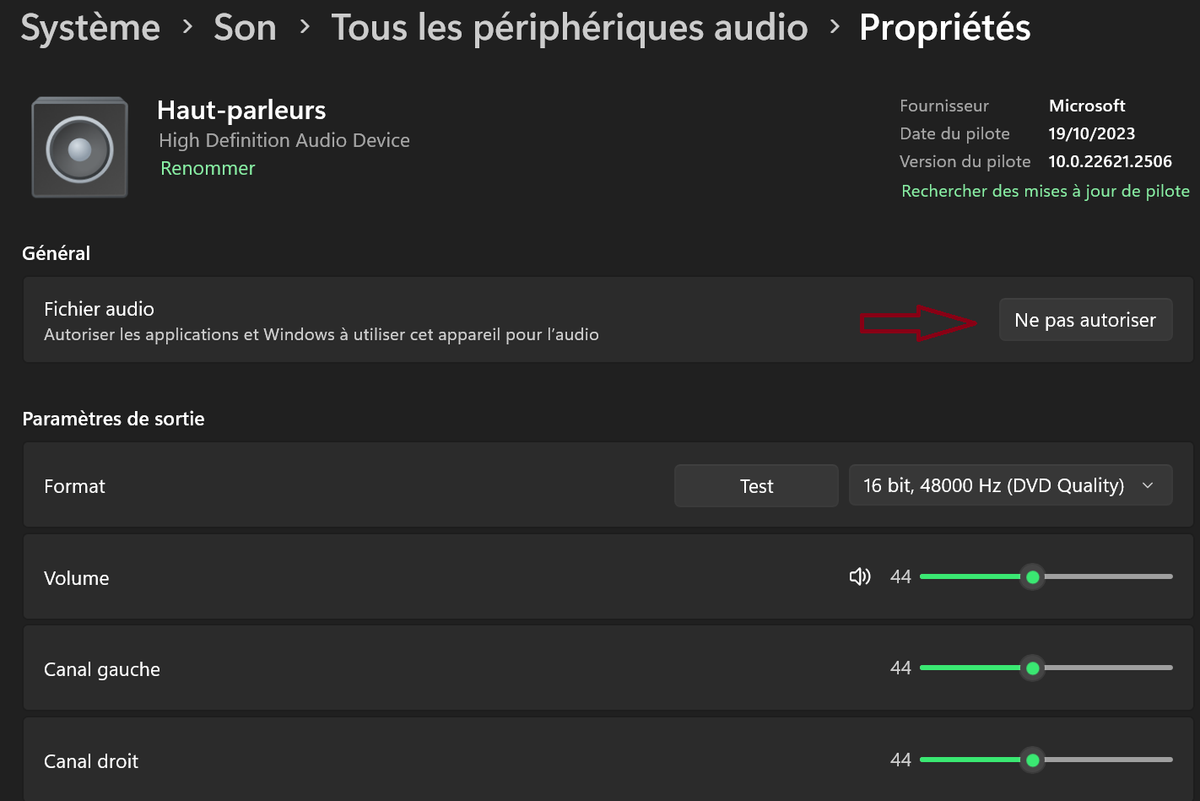Open Tous les périphériques audio breadcrumb
This screenshot has width=1200, height=801.
569,28
